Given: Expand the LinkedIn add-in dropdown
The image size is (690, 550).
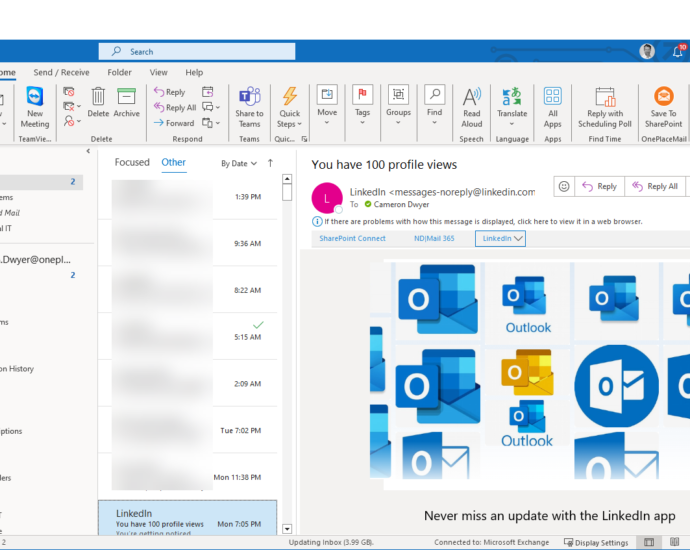Looking at the screenshot, I should [502, 239].
